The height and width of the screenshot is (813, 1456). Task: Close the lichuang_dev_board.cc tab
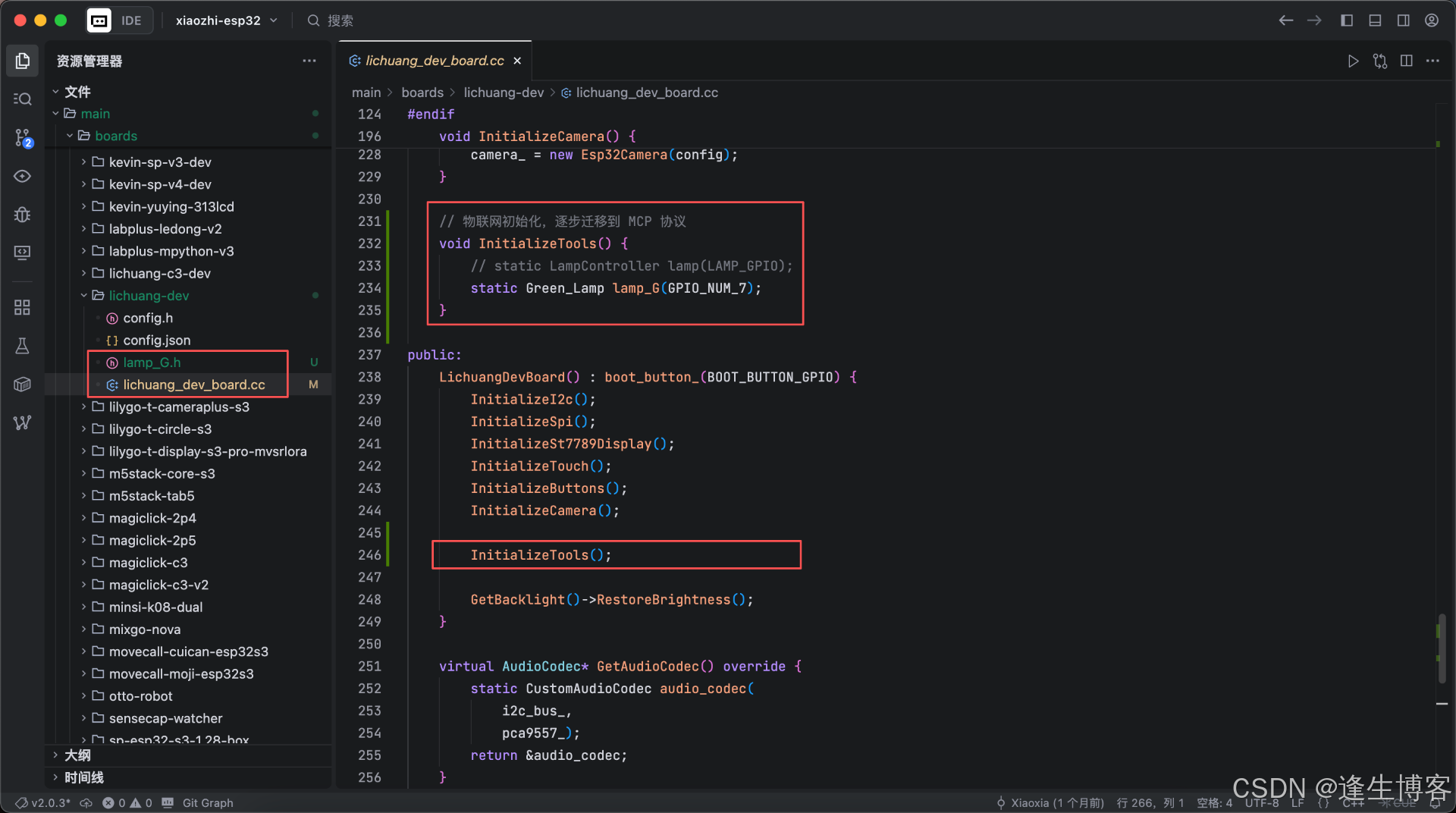coord(517,61)
